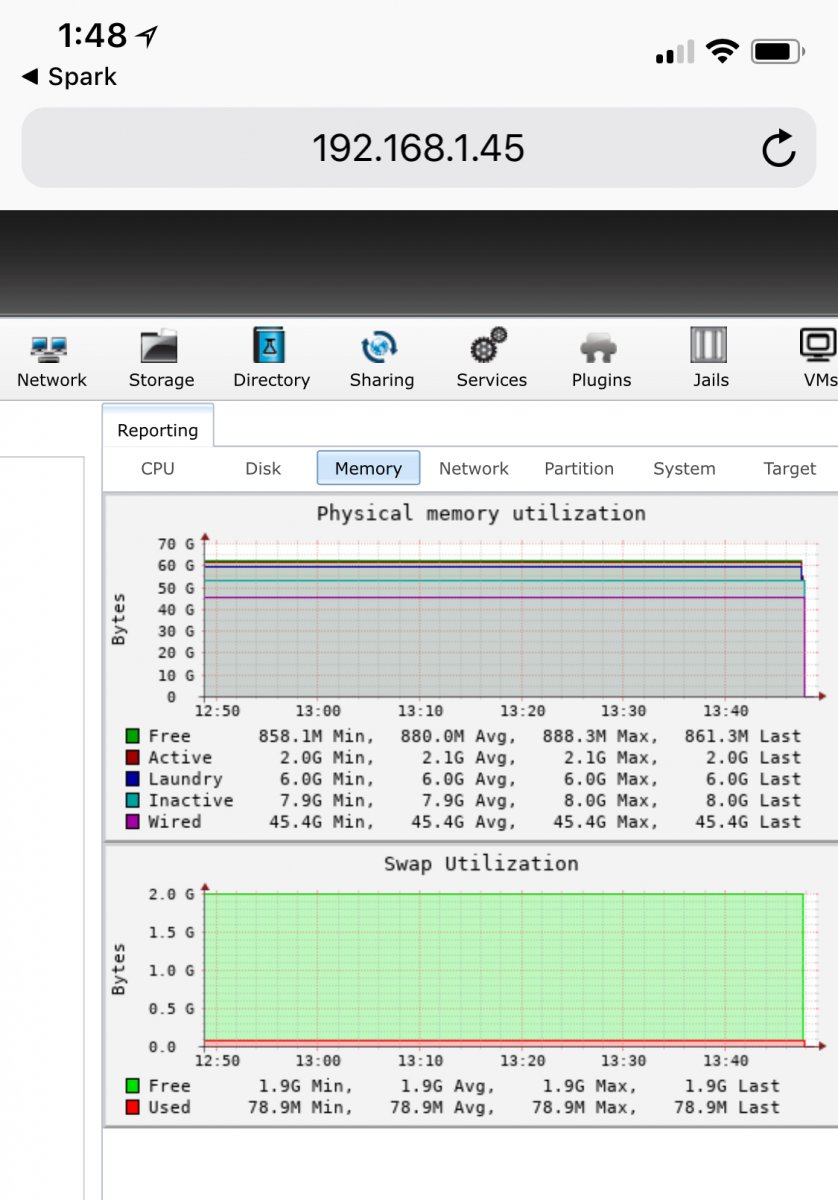Select the Memory reporting tab

[x=368, y=468]
